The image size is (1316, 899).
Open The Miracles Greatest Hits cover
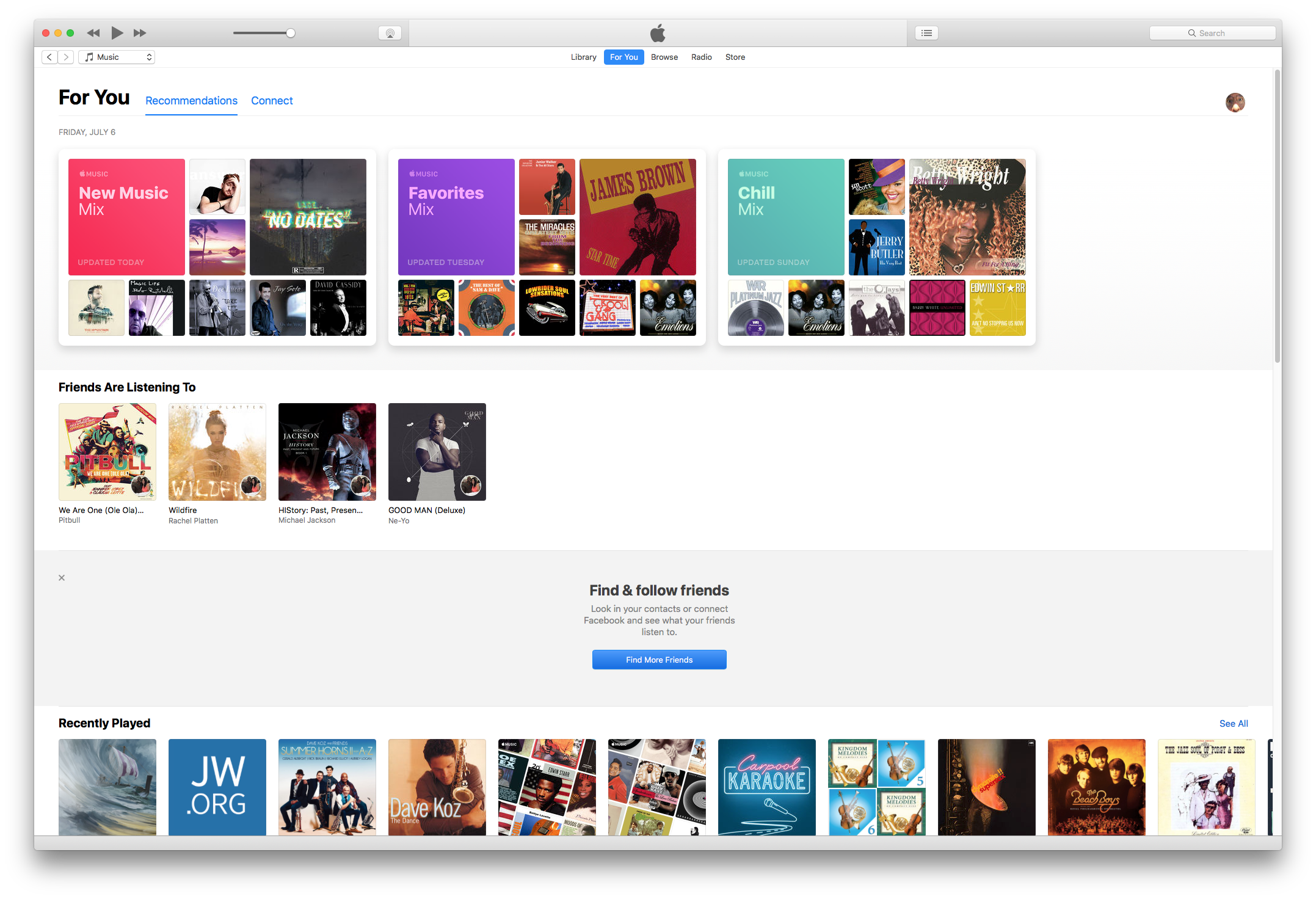tap(547, 247)
